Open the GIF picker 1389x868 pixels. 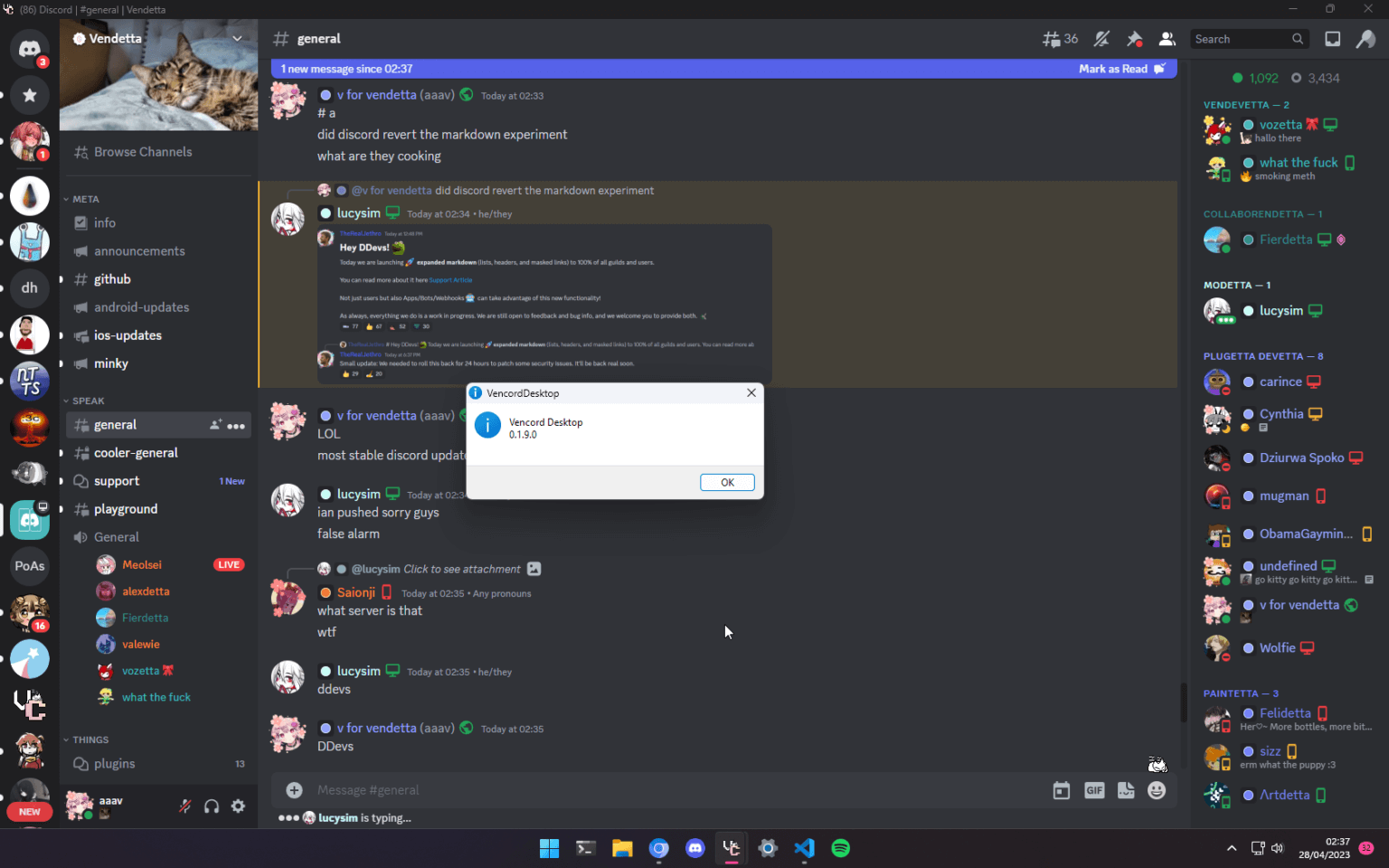[1094, 790]
